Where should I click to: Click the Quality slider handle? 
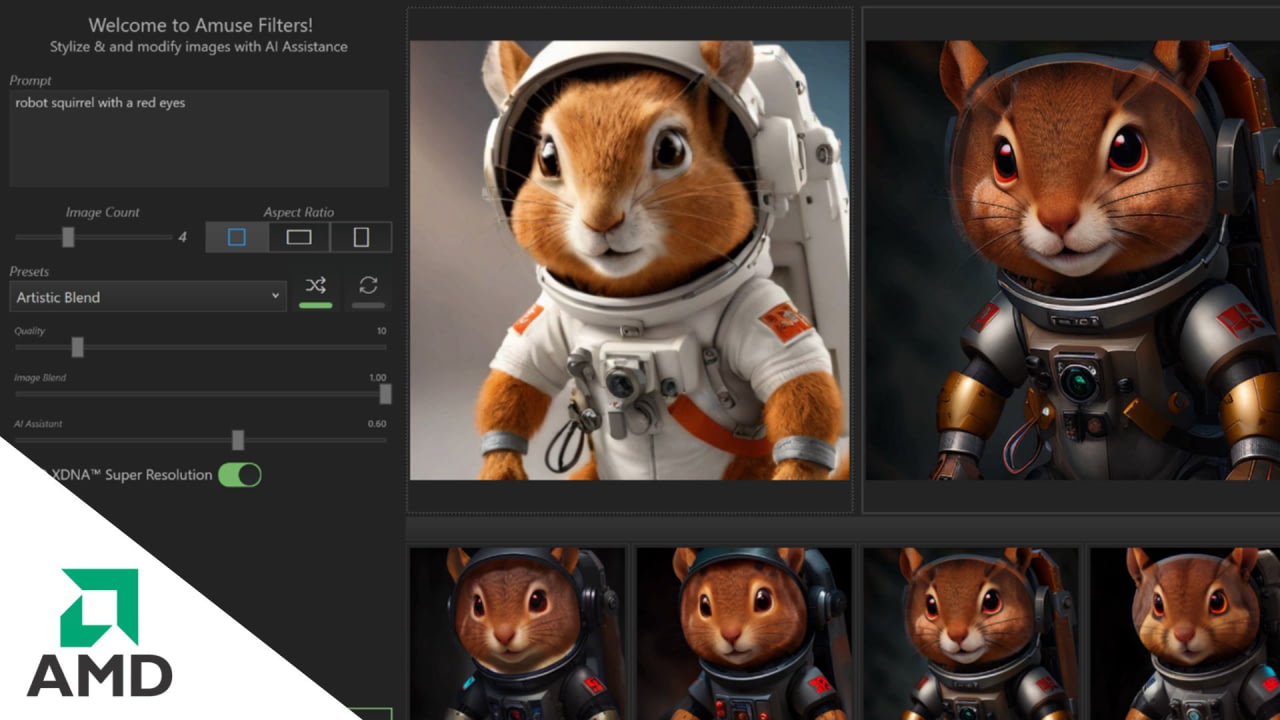click(x=77, y=347)
